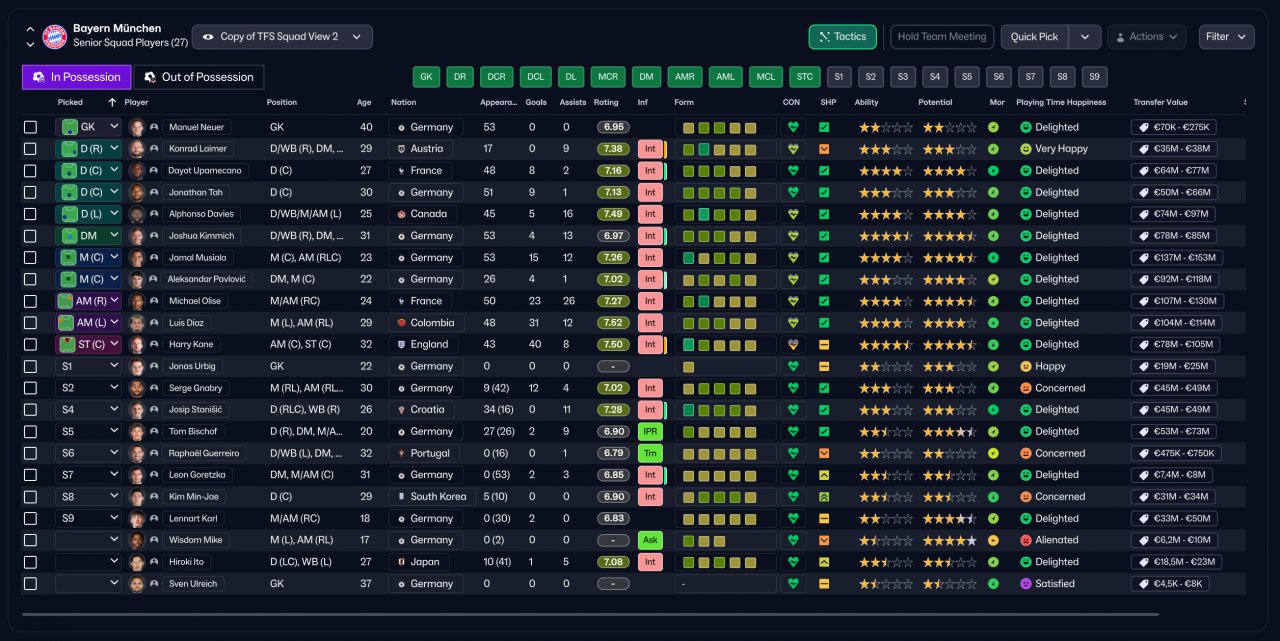Click Manuel Neuer's green heart condition icon
Image resolution: width=1280 pixels, height=641 pixels.
point(794,127)
